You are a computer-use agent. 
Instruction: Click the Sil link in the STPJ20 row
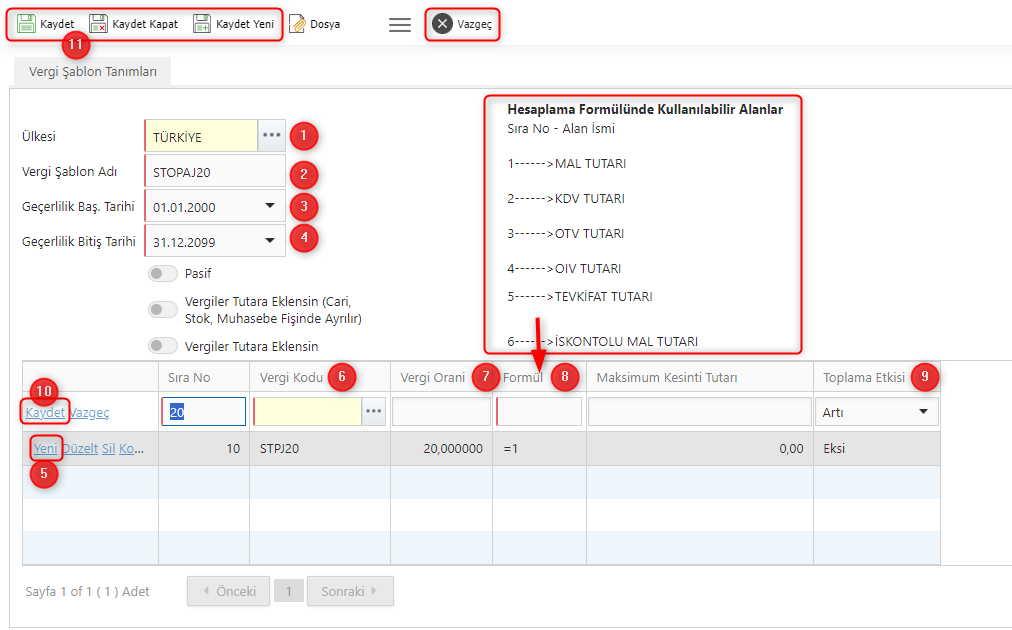(x=108, y=449)
